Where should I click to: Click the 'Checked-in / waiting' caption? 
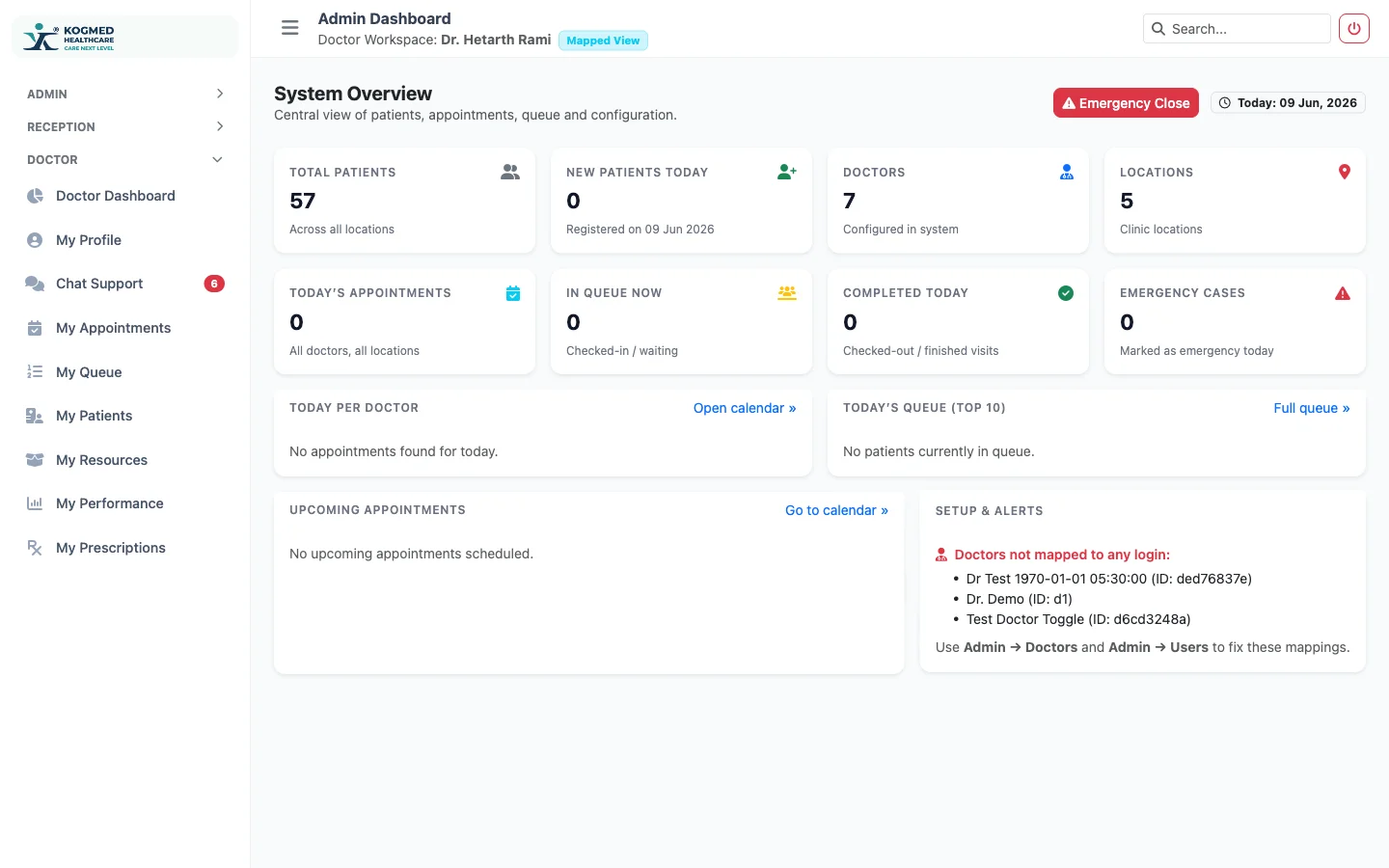coord(622,351)
